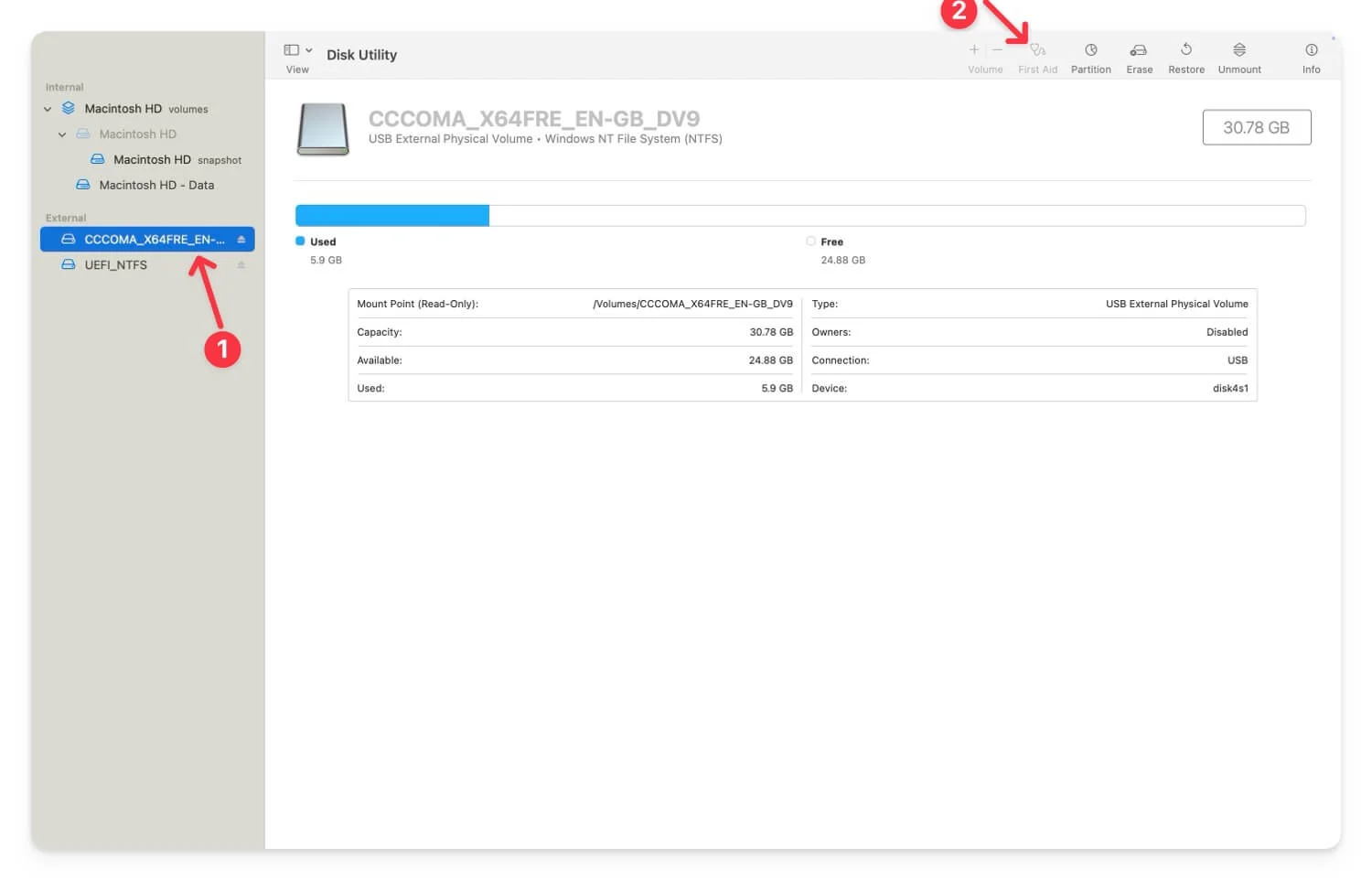Click the 24.88 GB free legend value
This screenshot has height=880, width=1372.
[x=842, y=261]
